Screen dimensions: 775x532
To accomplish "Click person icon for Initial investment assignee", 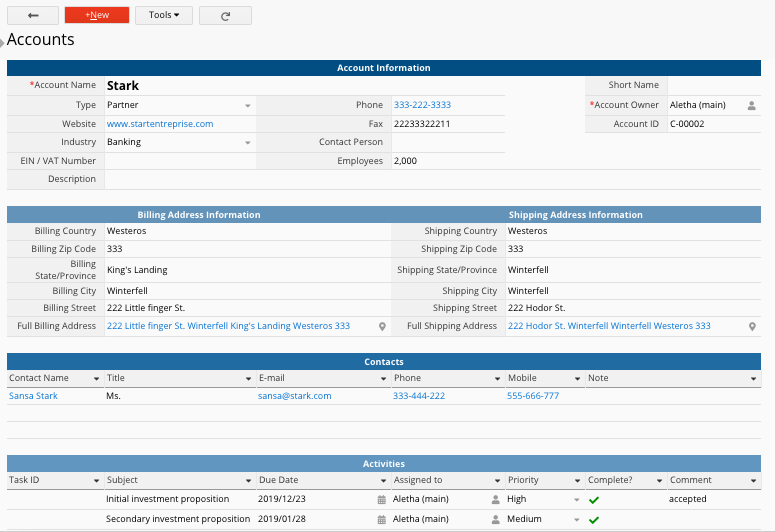I will pyautogui.click(x=494, y=499).
